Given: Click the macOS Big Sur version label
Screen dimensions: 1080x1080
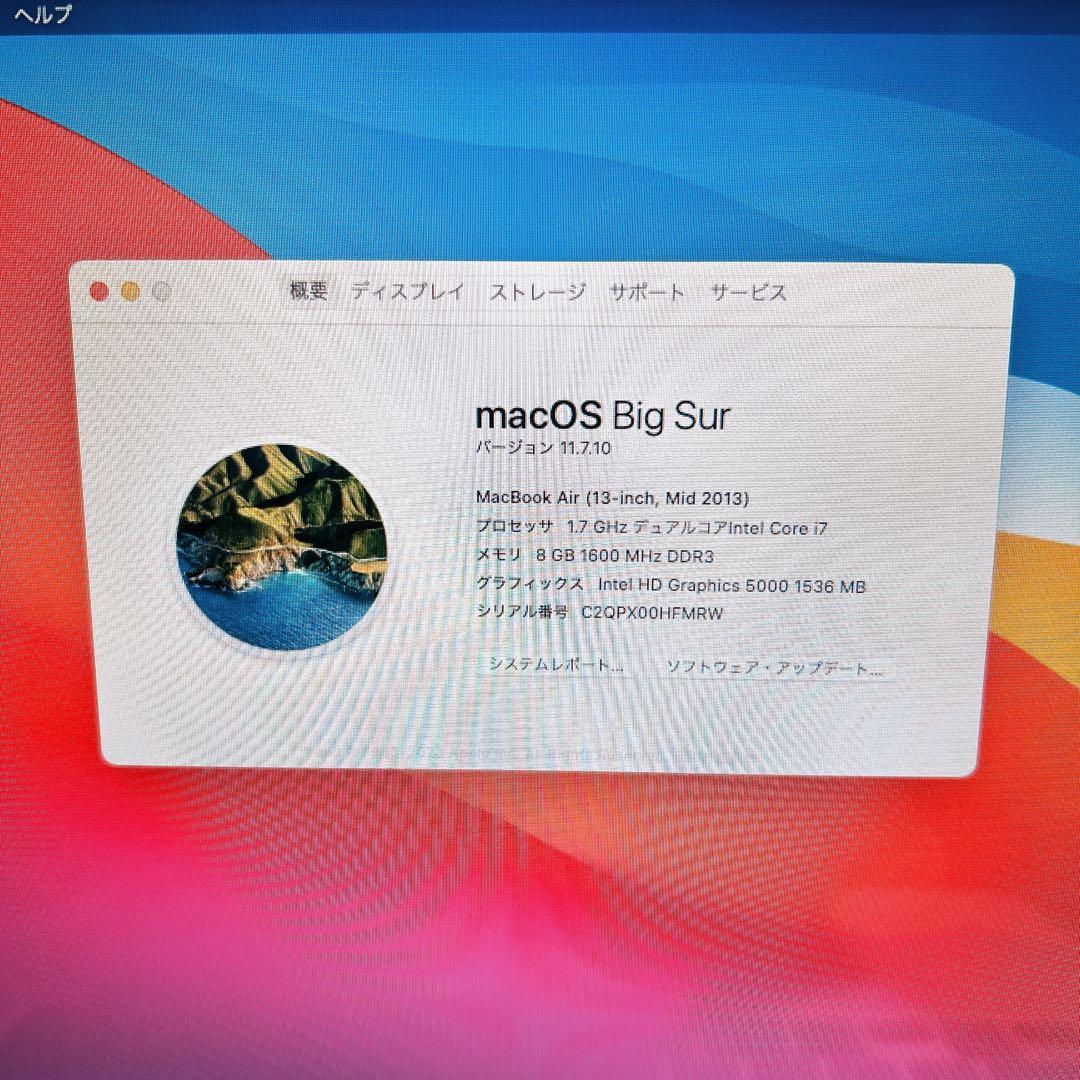Looking at the screenshot, I should pyautogui.click(x=602, y=415).
